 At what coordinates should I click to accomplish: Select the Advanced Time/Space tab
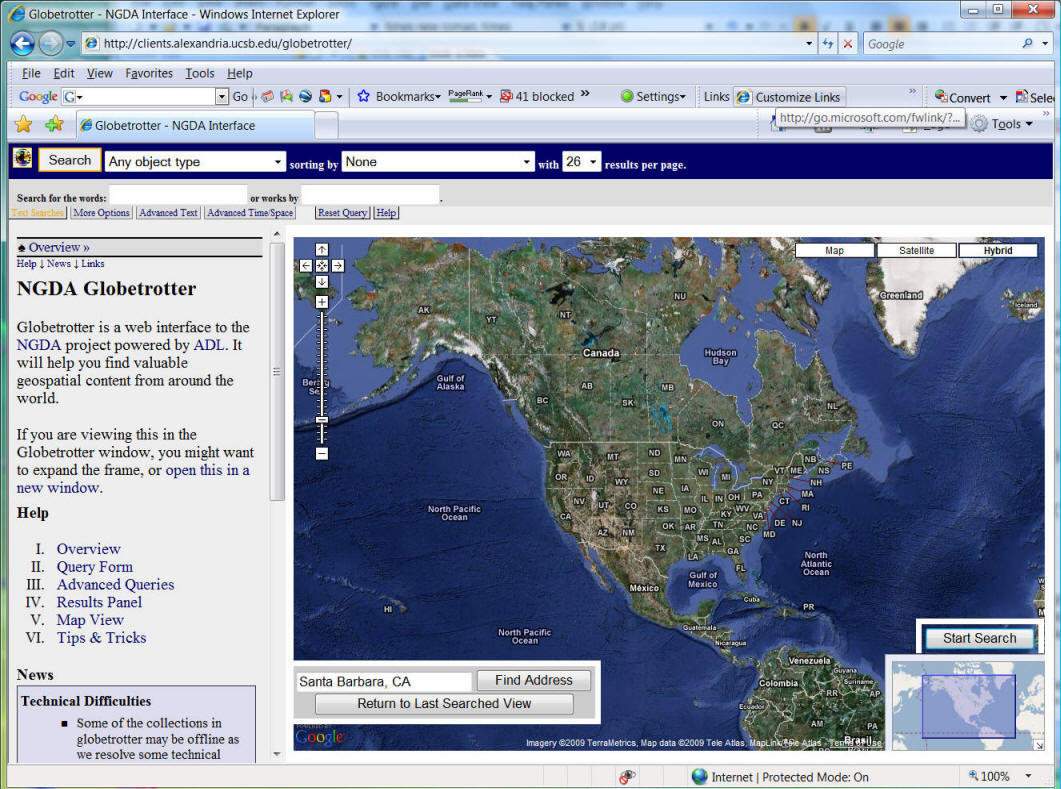pyautogui.click(x=250, y=213)
